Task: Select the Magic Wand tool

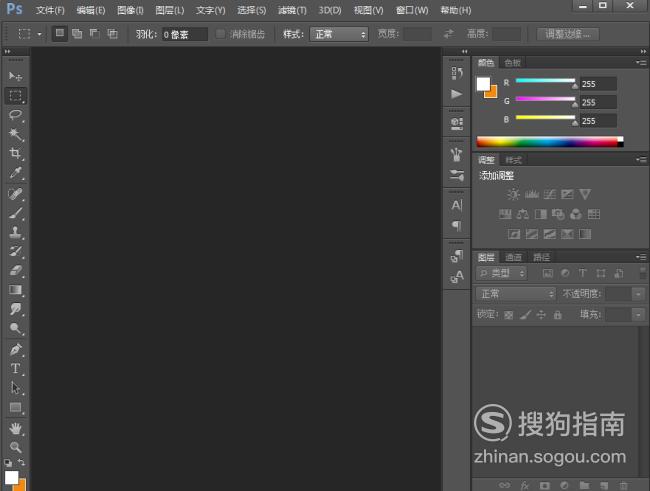Action: click(x=16, y=134)
